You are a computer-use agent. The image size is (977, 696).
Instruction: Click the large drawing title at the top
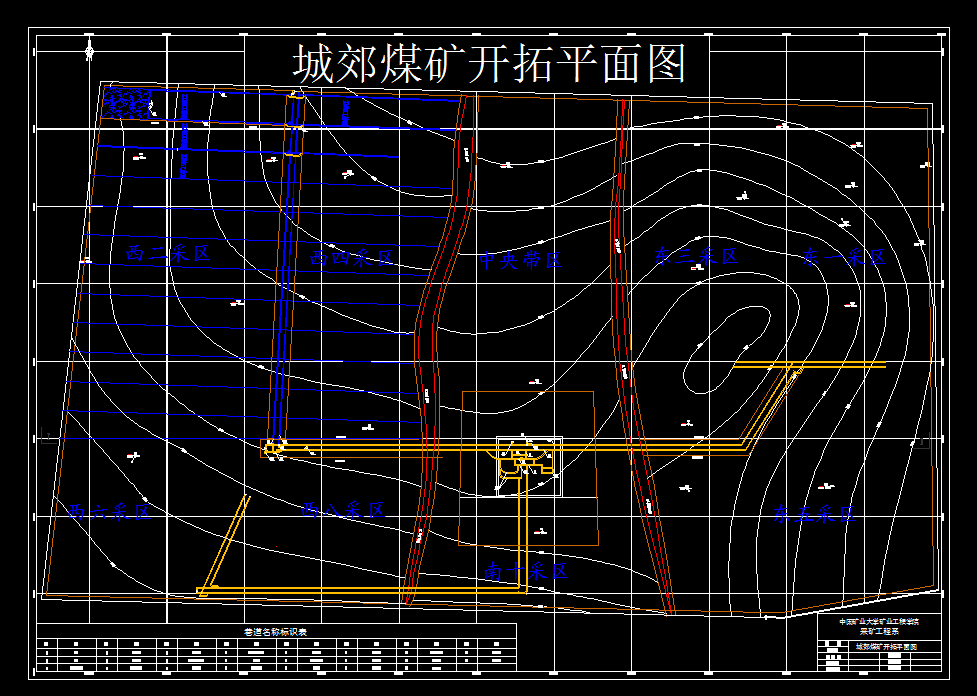[x=485, y=60]
